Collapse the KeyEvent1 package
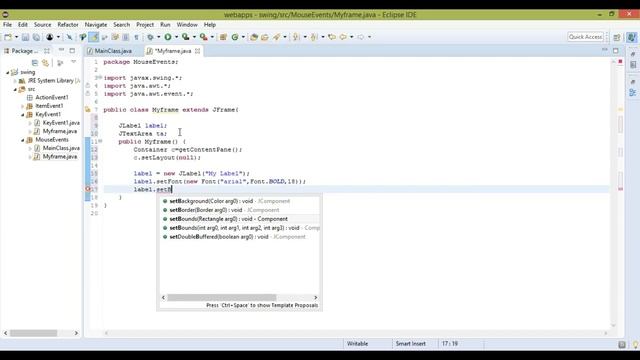The width and height of the screenshot is (640, 360). tap(22, 115)
